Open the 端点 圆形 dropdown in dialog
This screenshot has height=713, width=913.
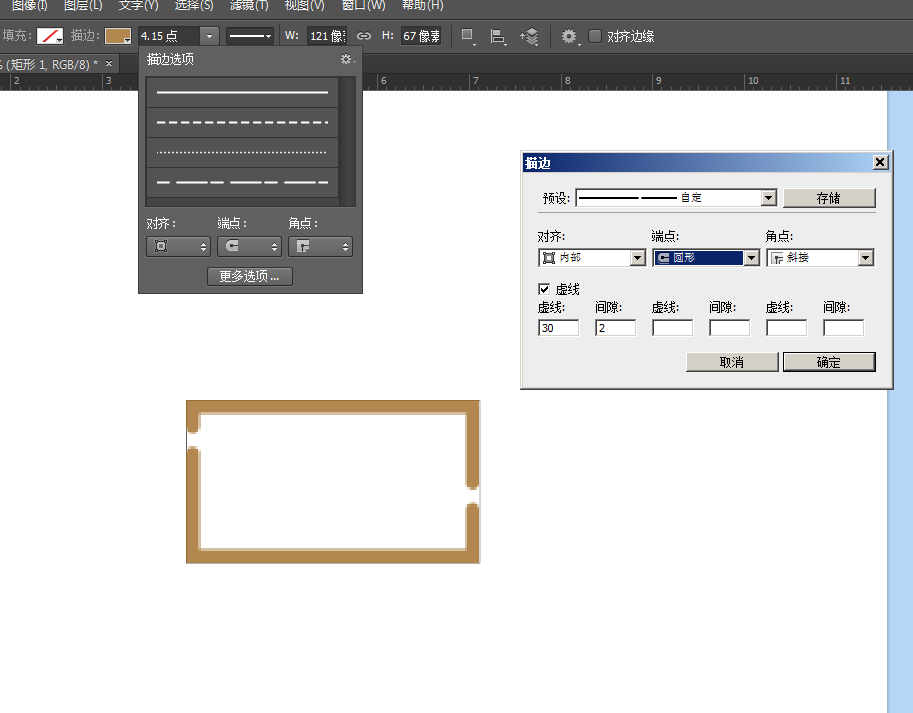pyautogui.click(x=706, y=257)
